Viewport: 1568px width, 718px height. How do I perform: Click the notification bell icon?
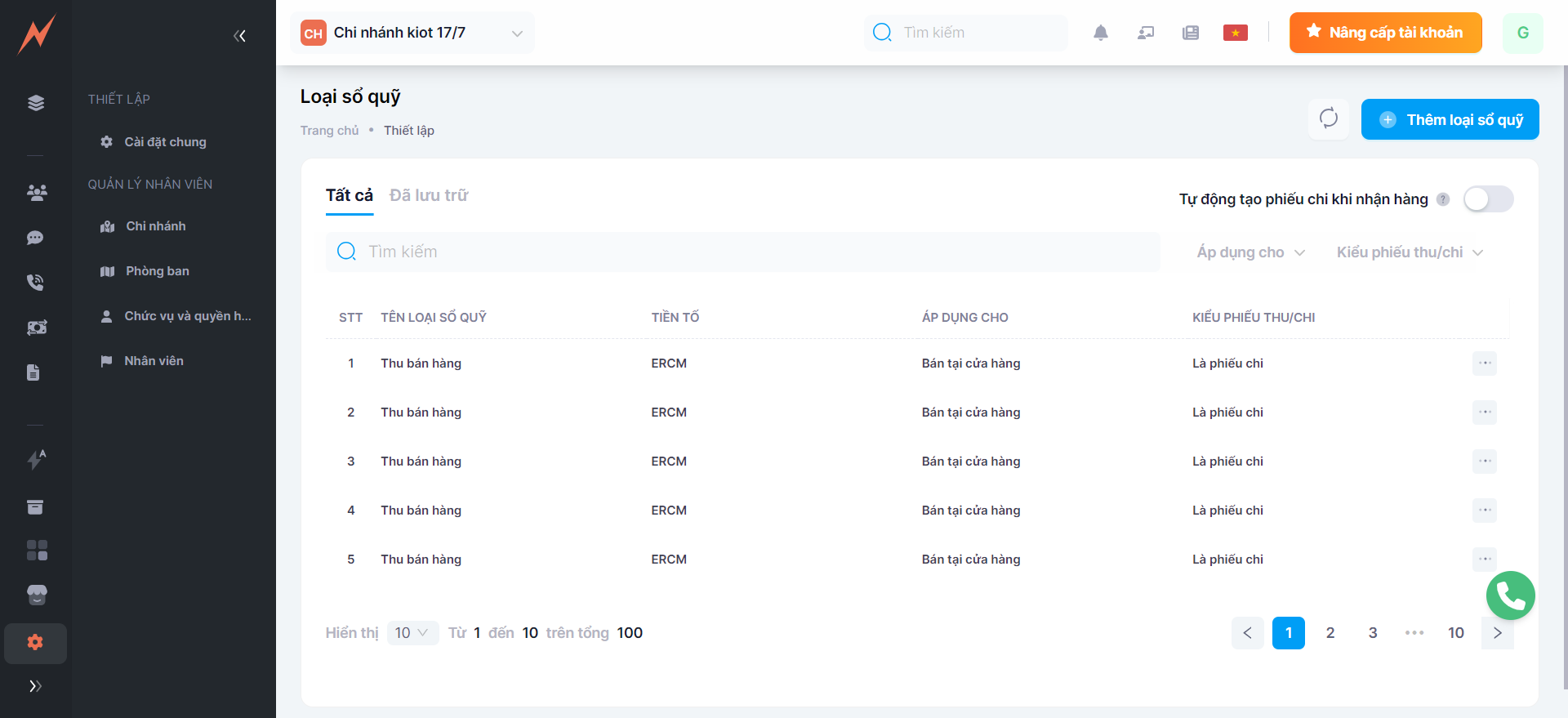pyautogui.click(x=1100, y=33)
